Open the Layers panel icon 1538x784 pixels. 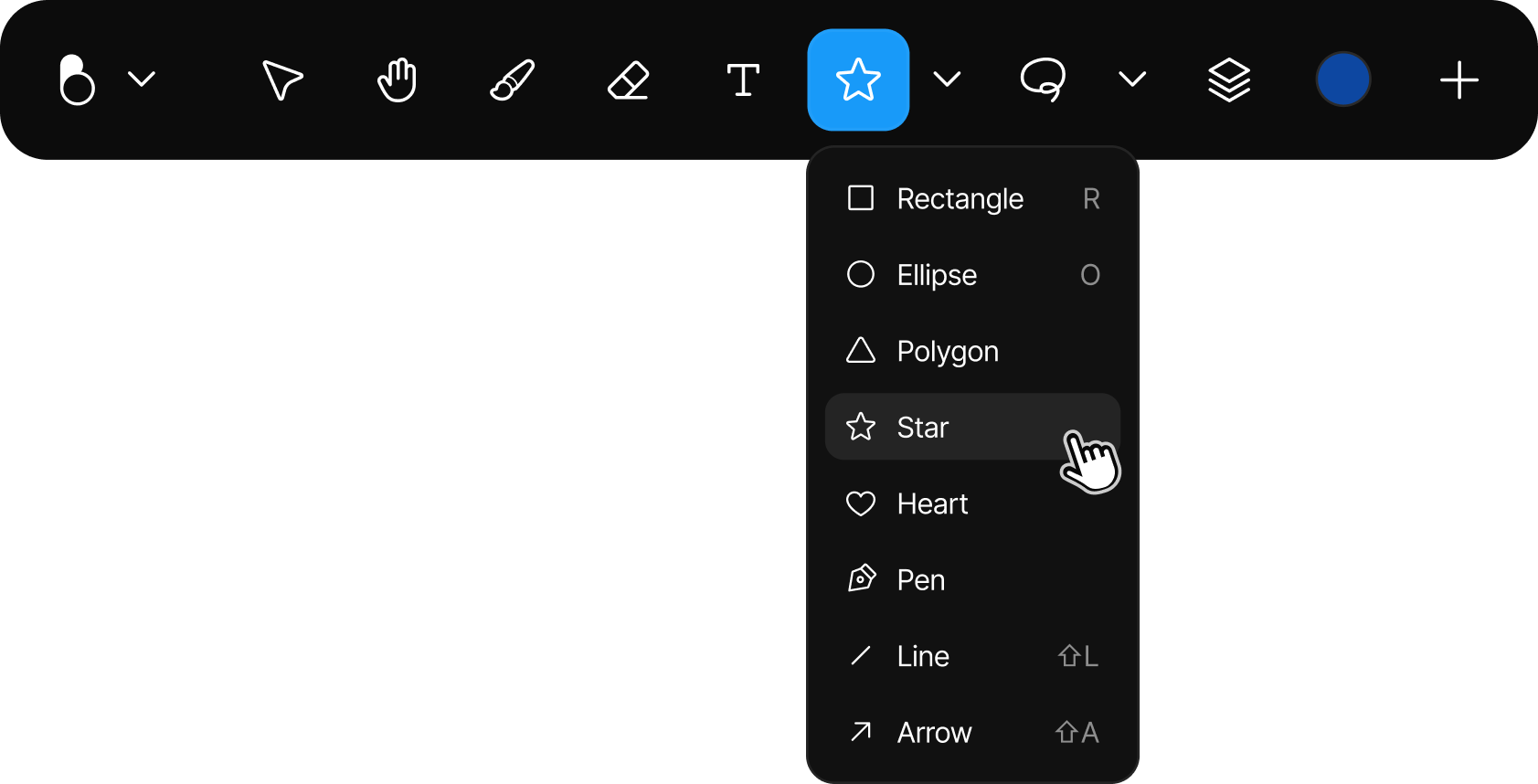(1229, 79)
